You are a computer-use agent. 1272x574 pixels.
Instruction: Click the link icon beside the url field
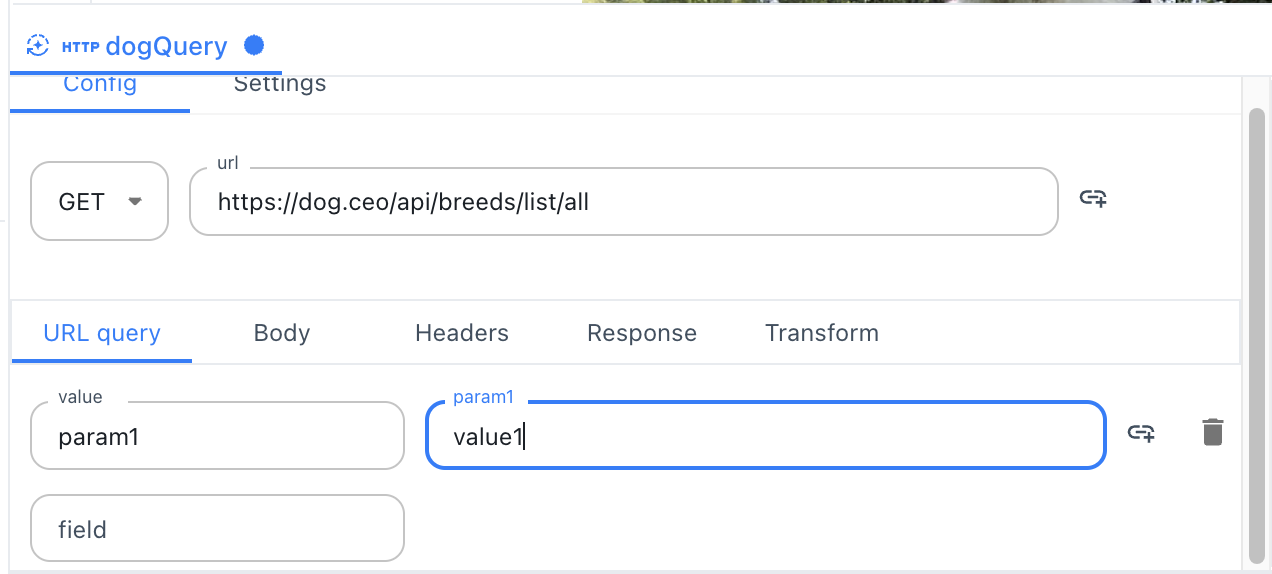(x=1093, y=198)
